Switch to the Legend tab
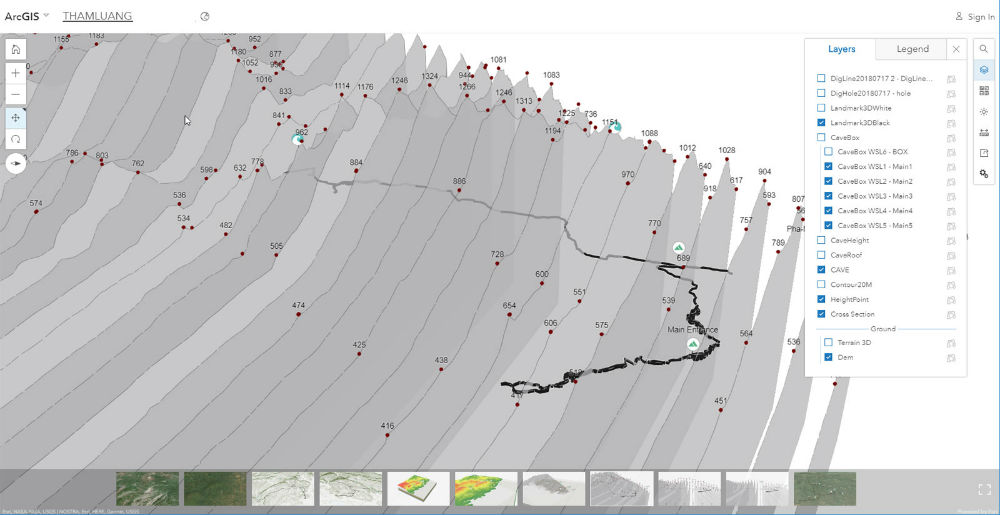The image size is (1000, 515). click(x=911, y=49)
